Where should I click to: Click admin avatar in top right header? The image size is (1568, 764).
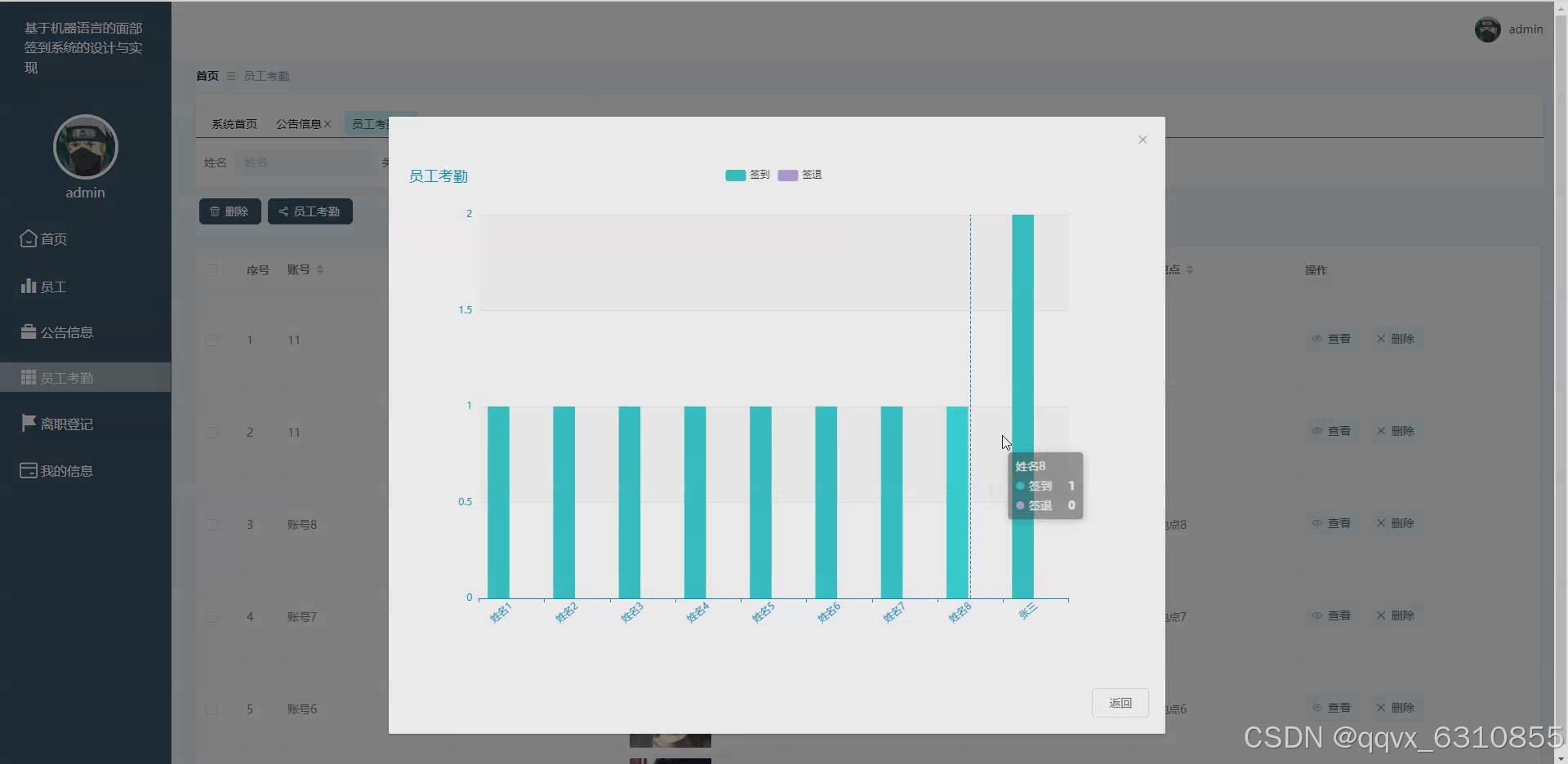(x=1487, y=29)
